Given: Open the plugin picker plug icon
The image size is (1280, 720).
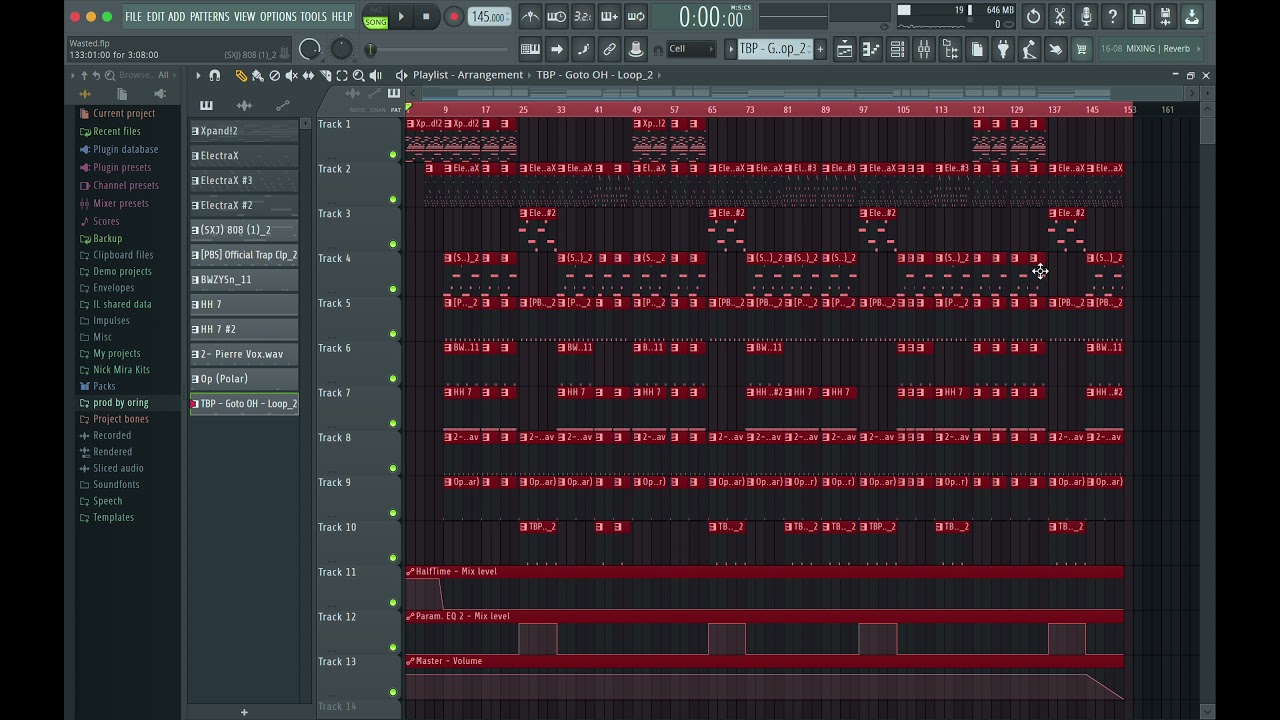Looking at the screenshot, I should click(1003, 49).
